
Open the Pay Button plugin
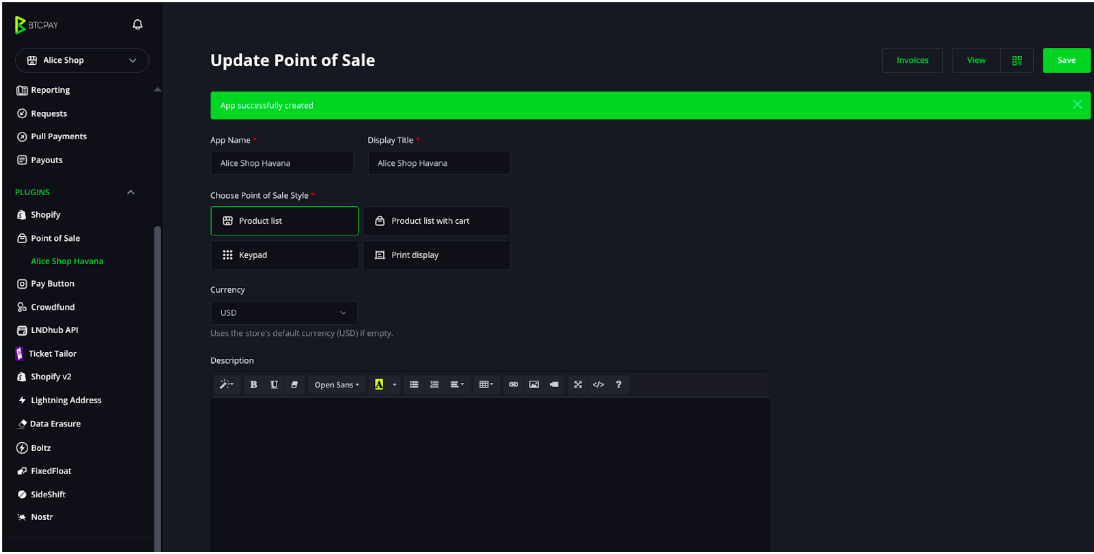click(45, 284)
